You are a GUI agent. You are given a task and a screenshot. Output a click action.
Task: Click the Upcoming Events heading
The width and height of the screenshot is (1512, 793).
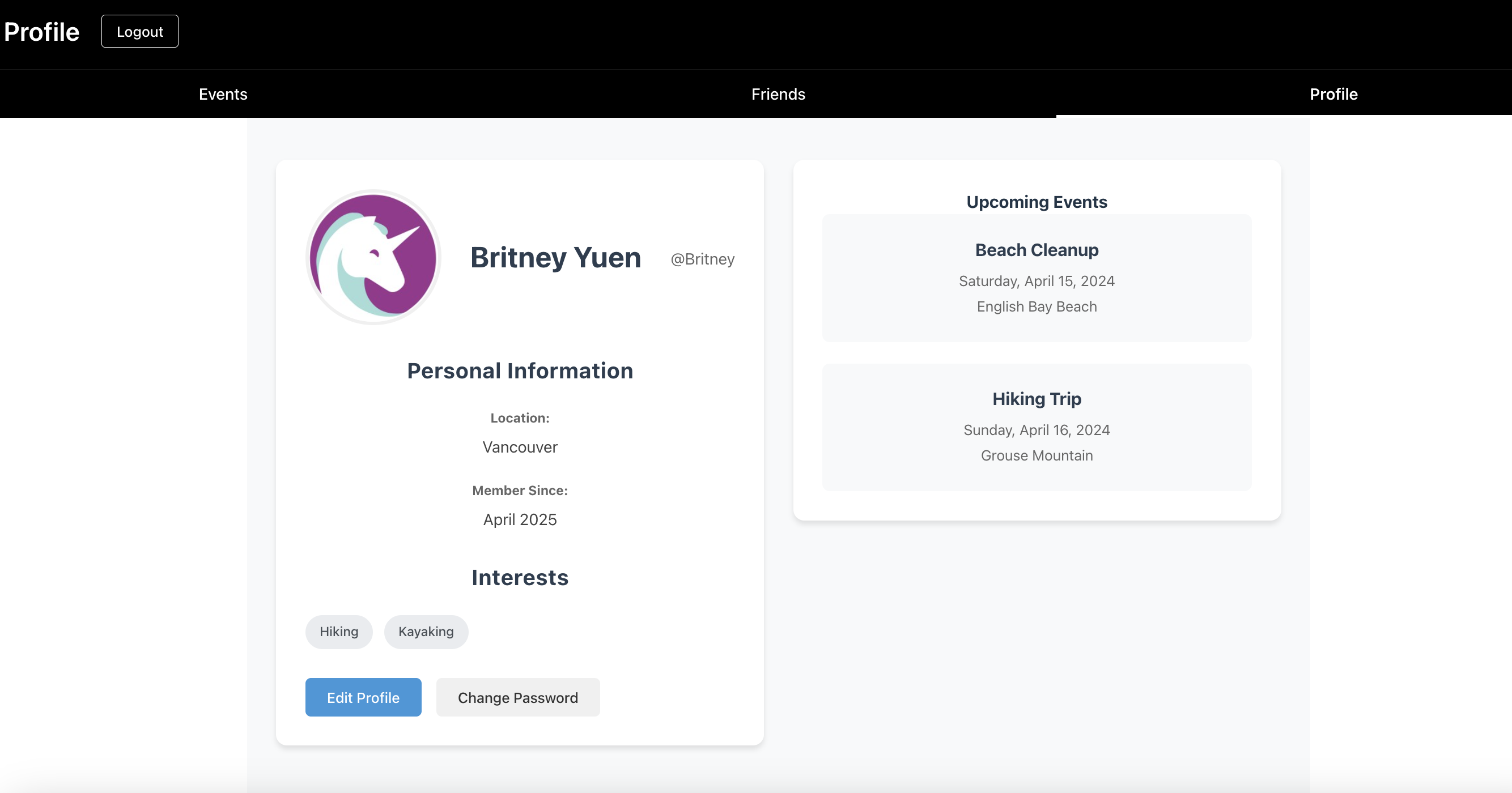click(1037, 202)
